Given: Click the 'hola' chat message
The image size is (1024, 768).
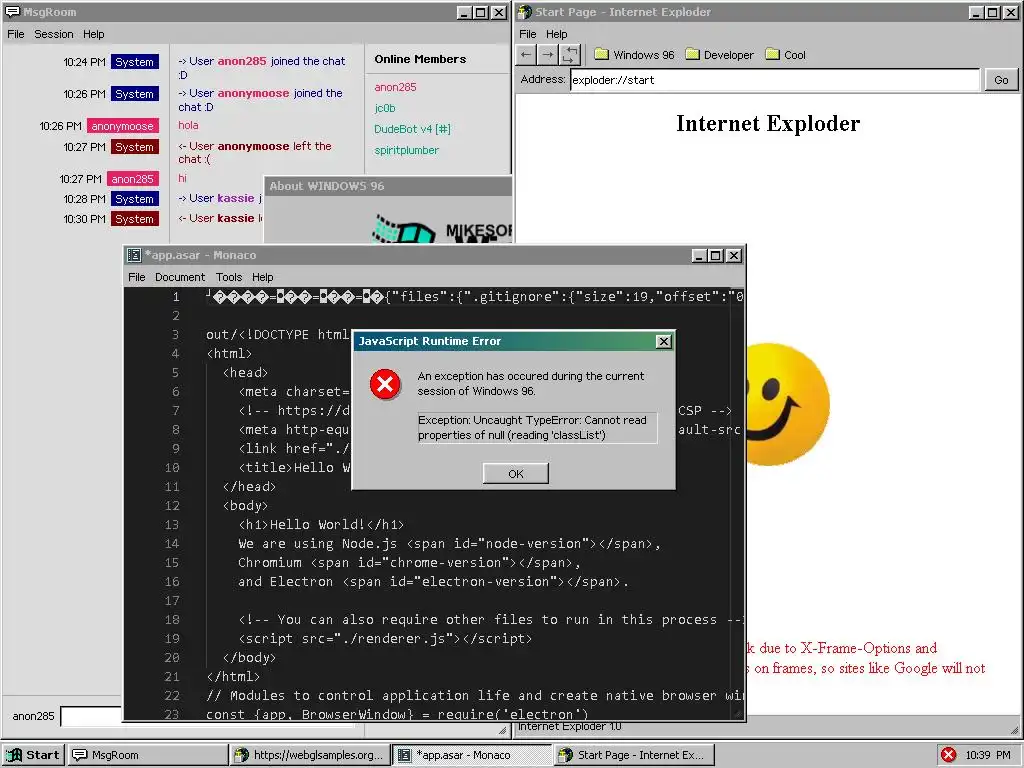Looking at the screenshot, I should tap(188, 125).
